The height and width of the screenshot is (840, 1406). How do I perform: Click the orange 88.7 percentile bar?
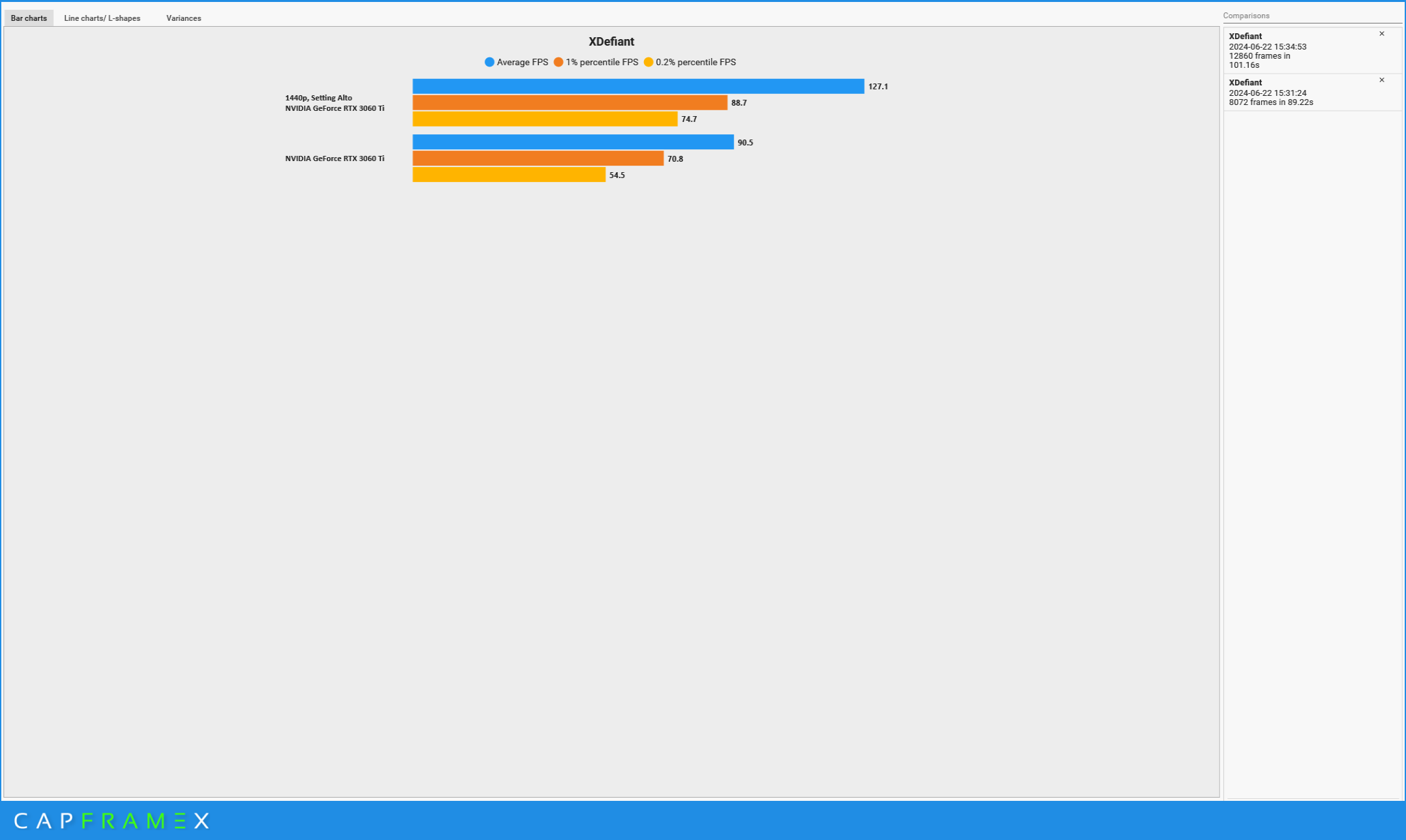pos(570,102)
